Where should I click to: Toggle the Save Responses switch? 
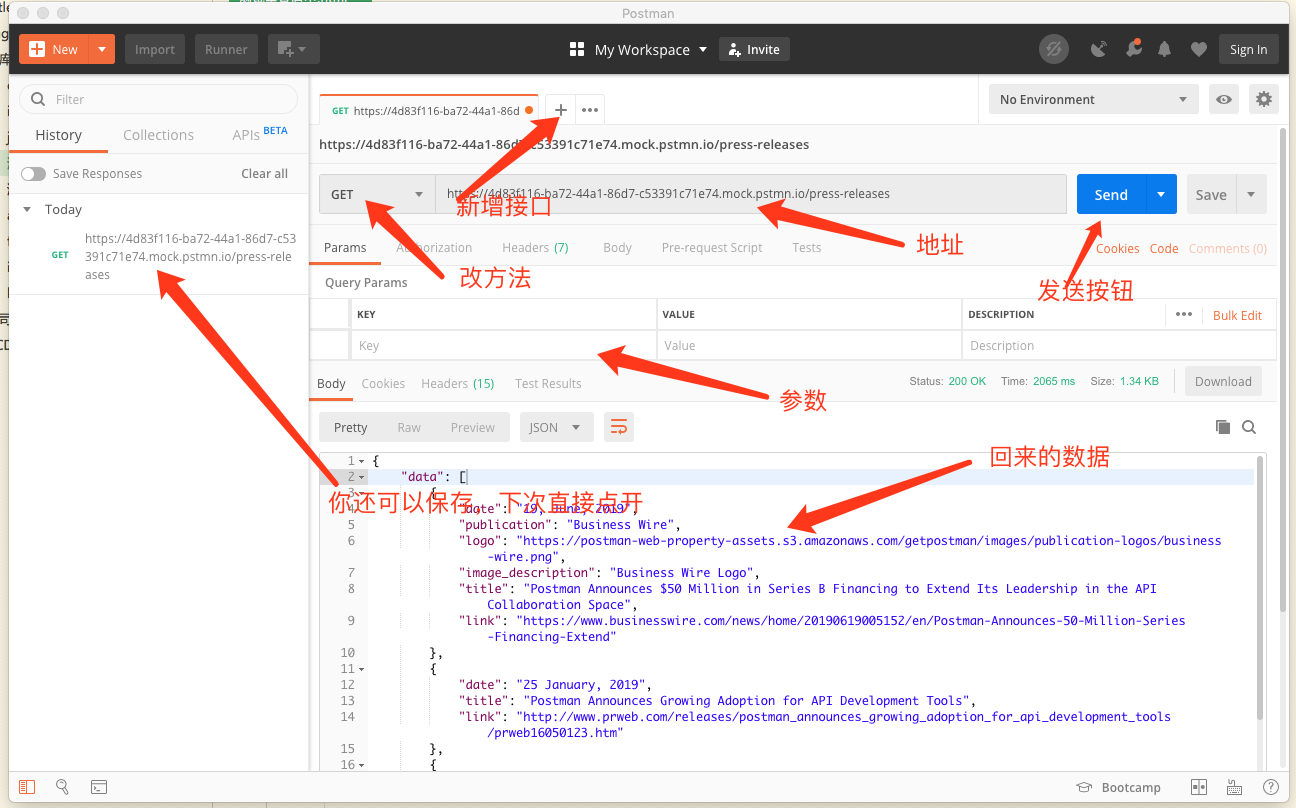coord(34,173)
